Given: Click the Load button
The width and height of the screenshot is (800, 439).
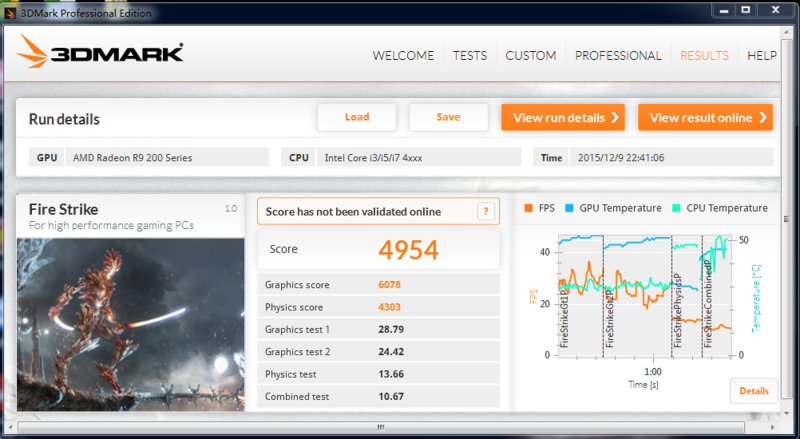Looking at the screenshot, I should [357, 117].
